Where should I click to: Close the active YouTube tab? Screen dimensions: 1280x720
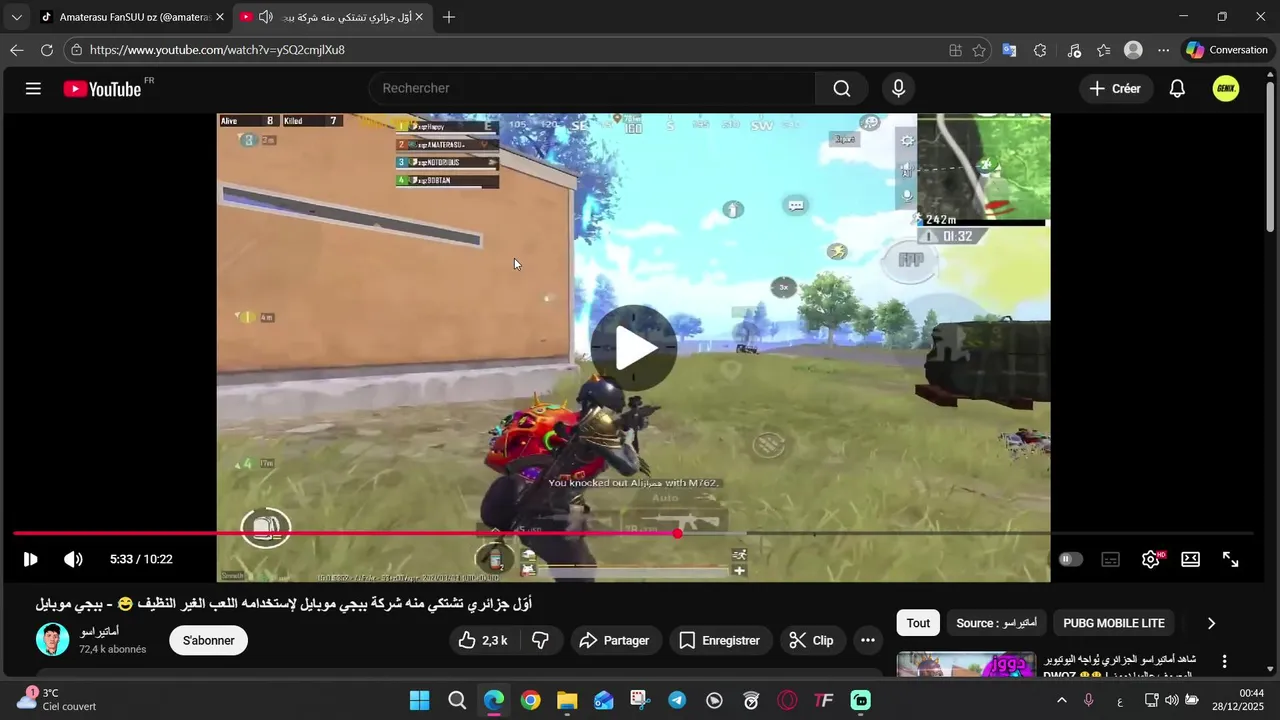[419, 17]
